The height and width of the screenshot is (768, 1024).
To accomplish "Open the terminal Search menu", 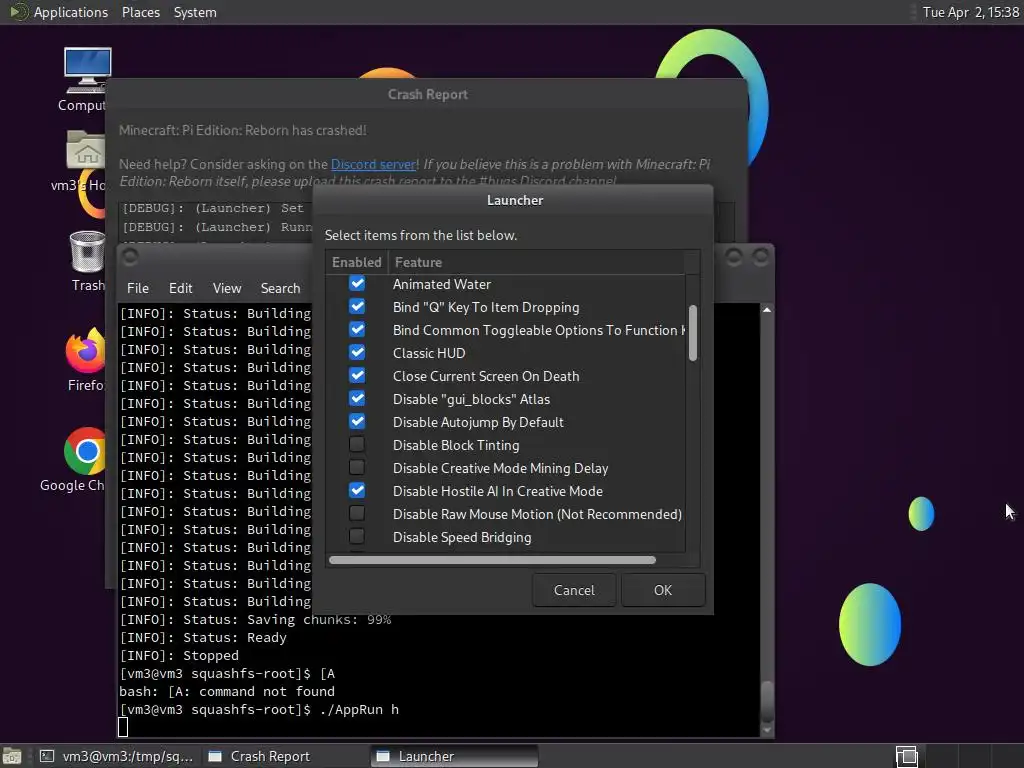I will click(280, 288).
